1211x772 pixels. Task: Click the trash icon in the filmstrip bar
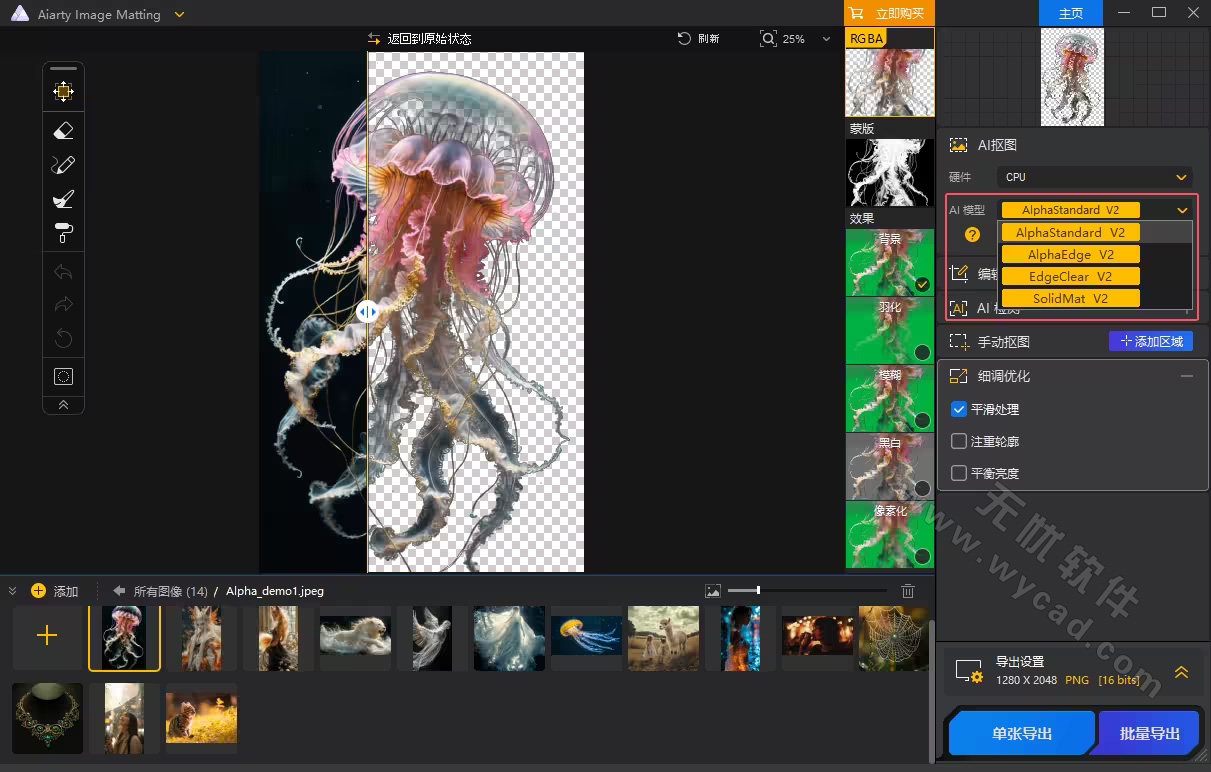[x=907, y=590]
